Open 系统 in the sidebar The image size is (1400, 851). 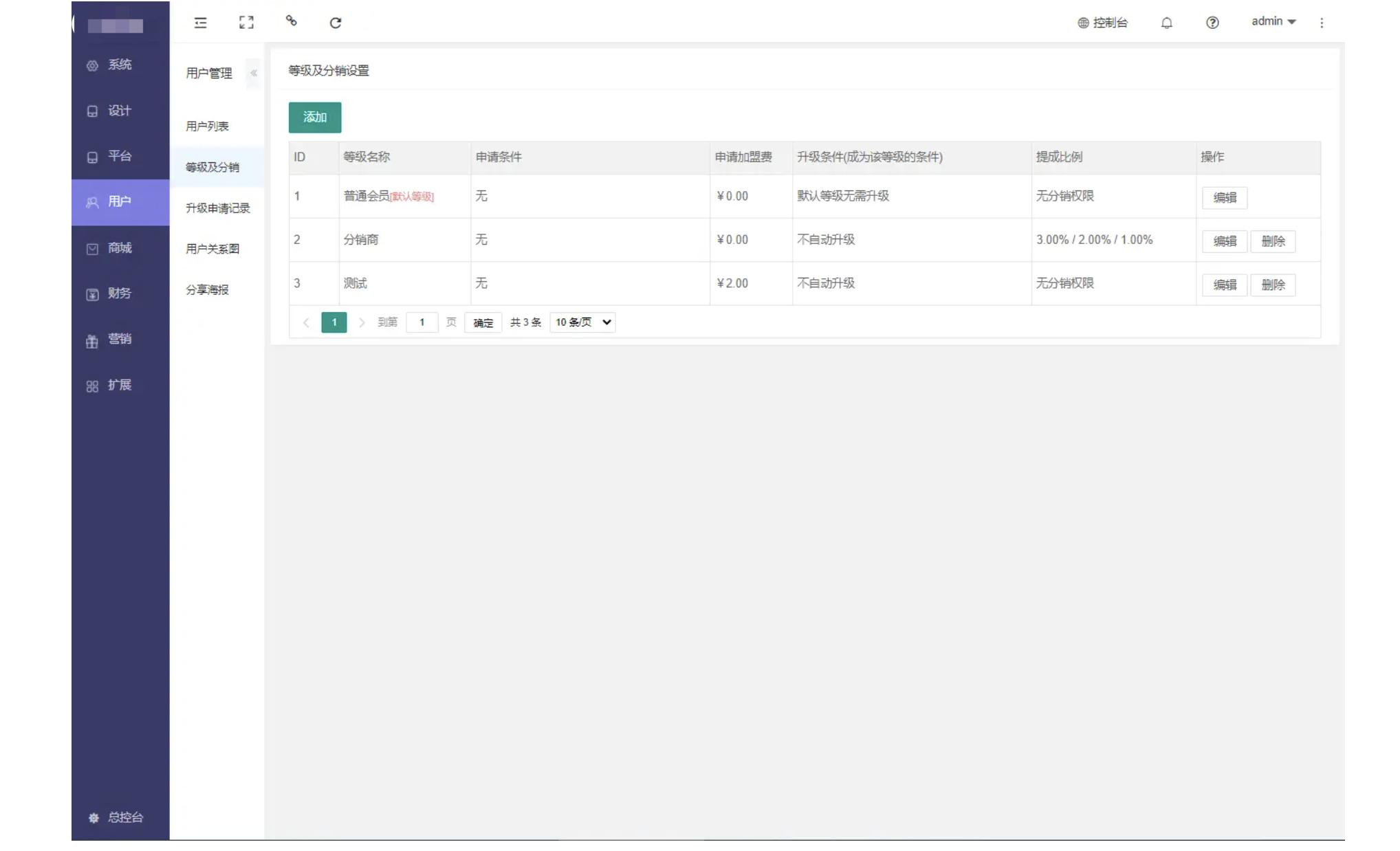tap(120, 65)
